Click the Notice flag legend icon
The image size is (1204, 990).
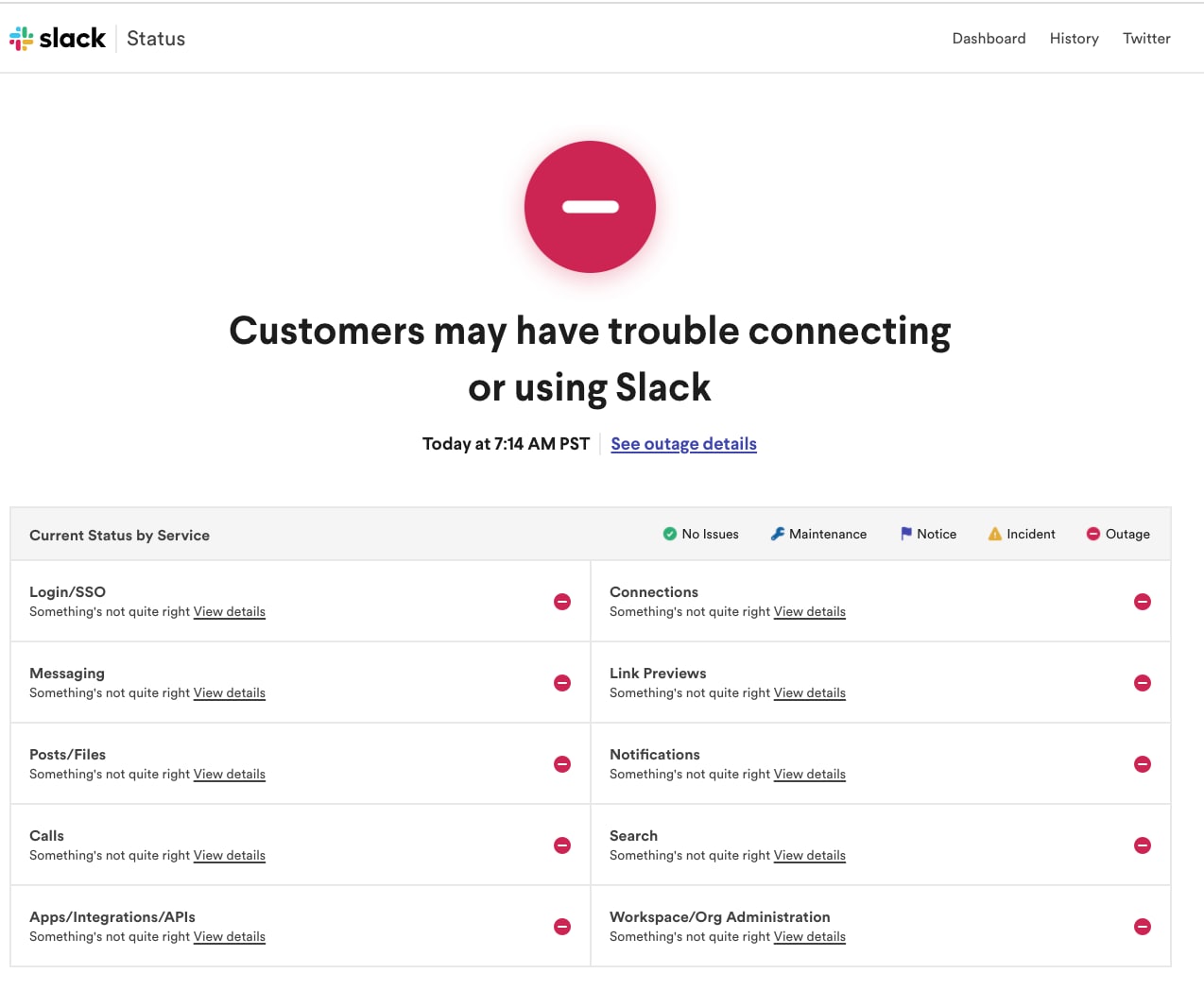pos(906,534)
